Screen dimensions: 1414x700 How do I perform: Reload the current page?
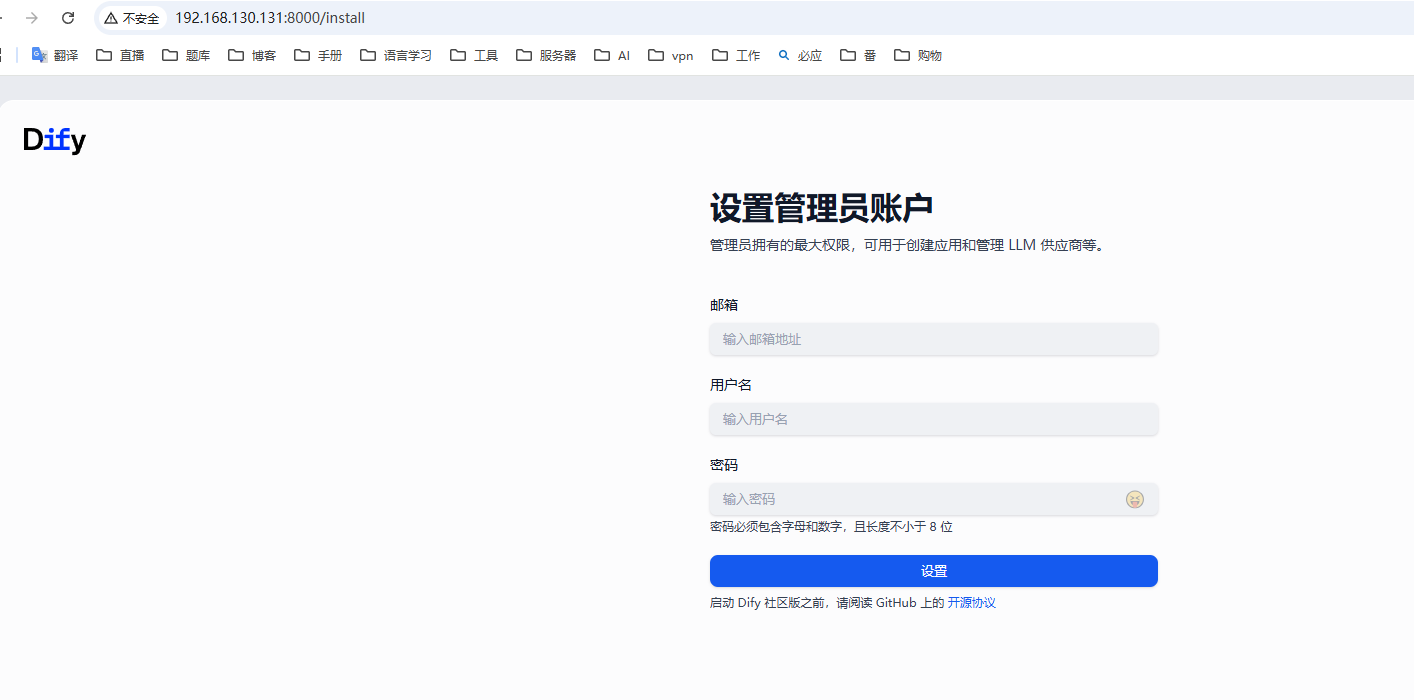tap(68, 17)
